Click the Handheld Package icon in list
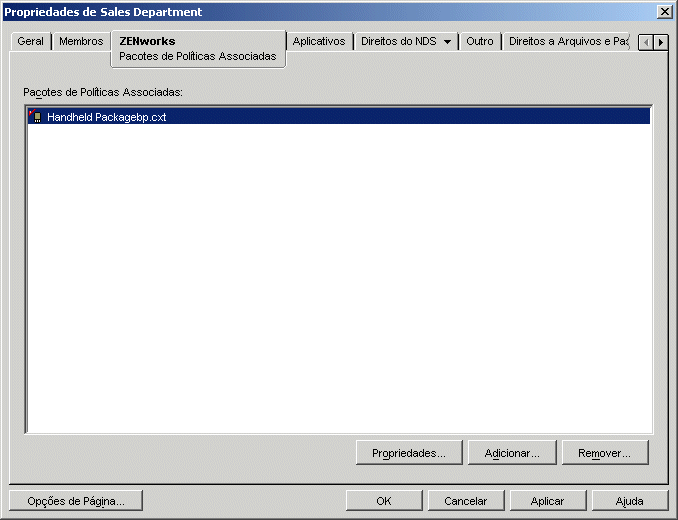The height and width of the screenshot is (520, 678). tap(35, 116)
